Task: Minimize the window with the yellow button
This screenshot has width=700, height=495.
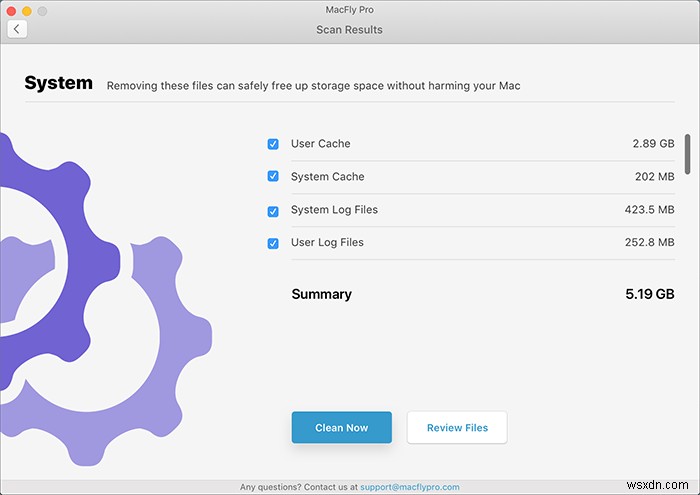Action: coord(27,10)
